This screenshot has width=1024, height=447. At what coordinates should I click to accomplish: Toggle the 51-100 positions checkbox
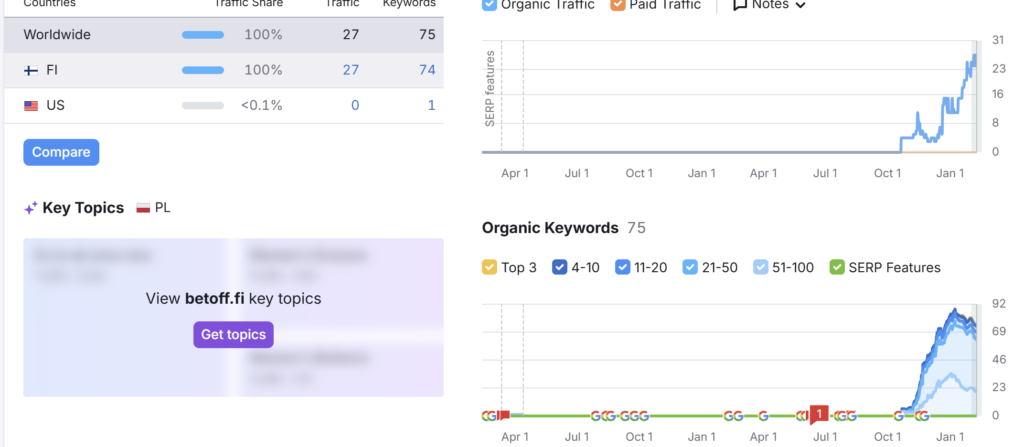pyautogui.click(x=762, y=267)
